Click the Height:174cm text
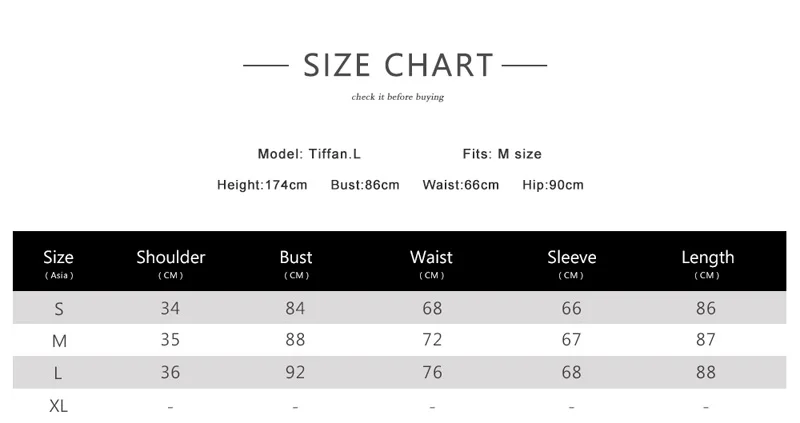Screen dimensions: 800x423 [262, 185]
